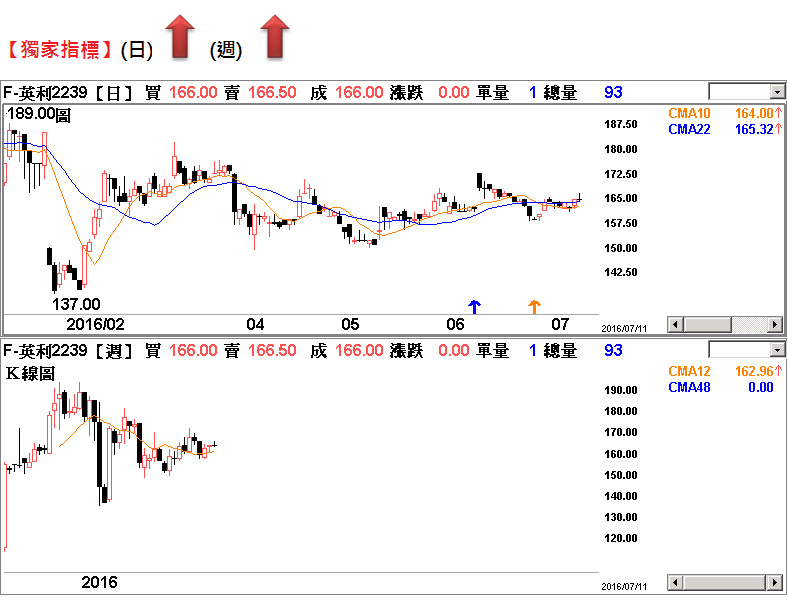Click the 2016/02 date axis label

click(95, 324)
